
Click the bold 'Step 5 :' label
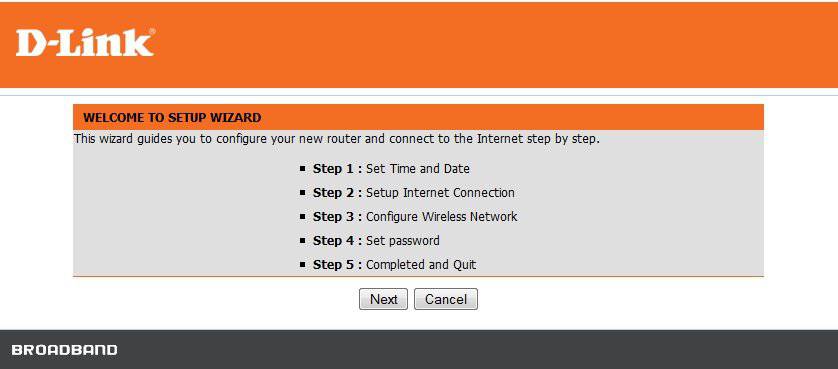click(337, 265)
